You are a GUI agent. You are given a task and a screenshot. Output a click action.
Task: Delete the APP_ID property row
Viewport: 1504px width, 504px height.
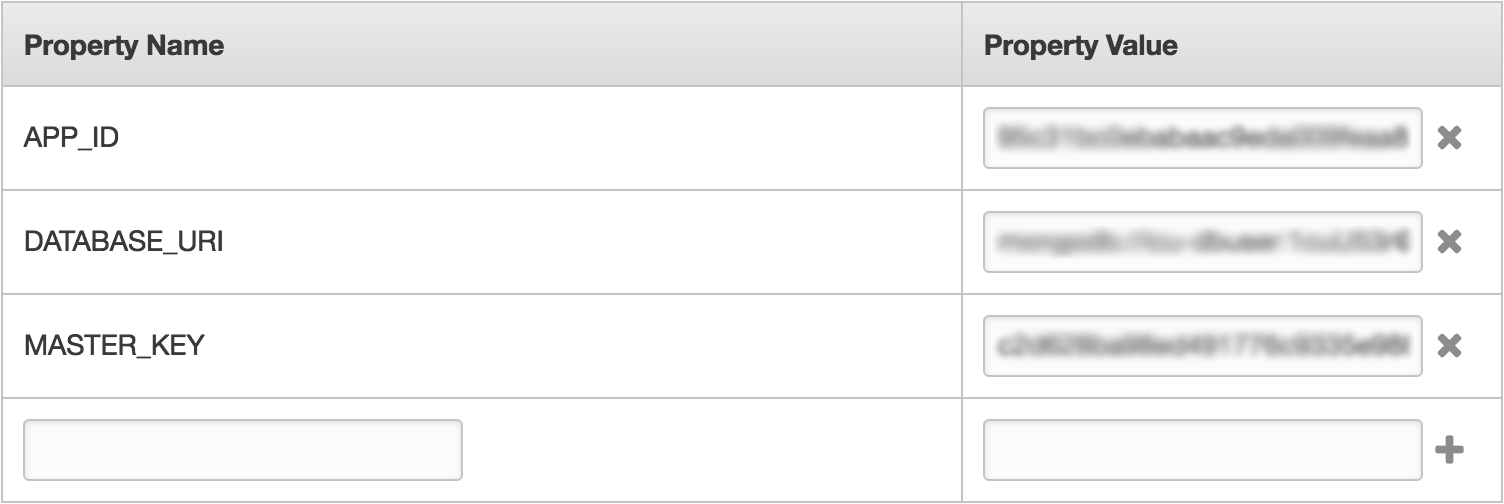pos(1449,138)
